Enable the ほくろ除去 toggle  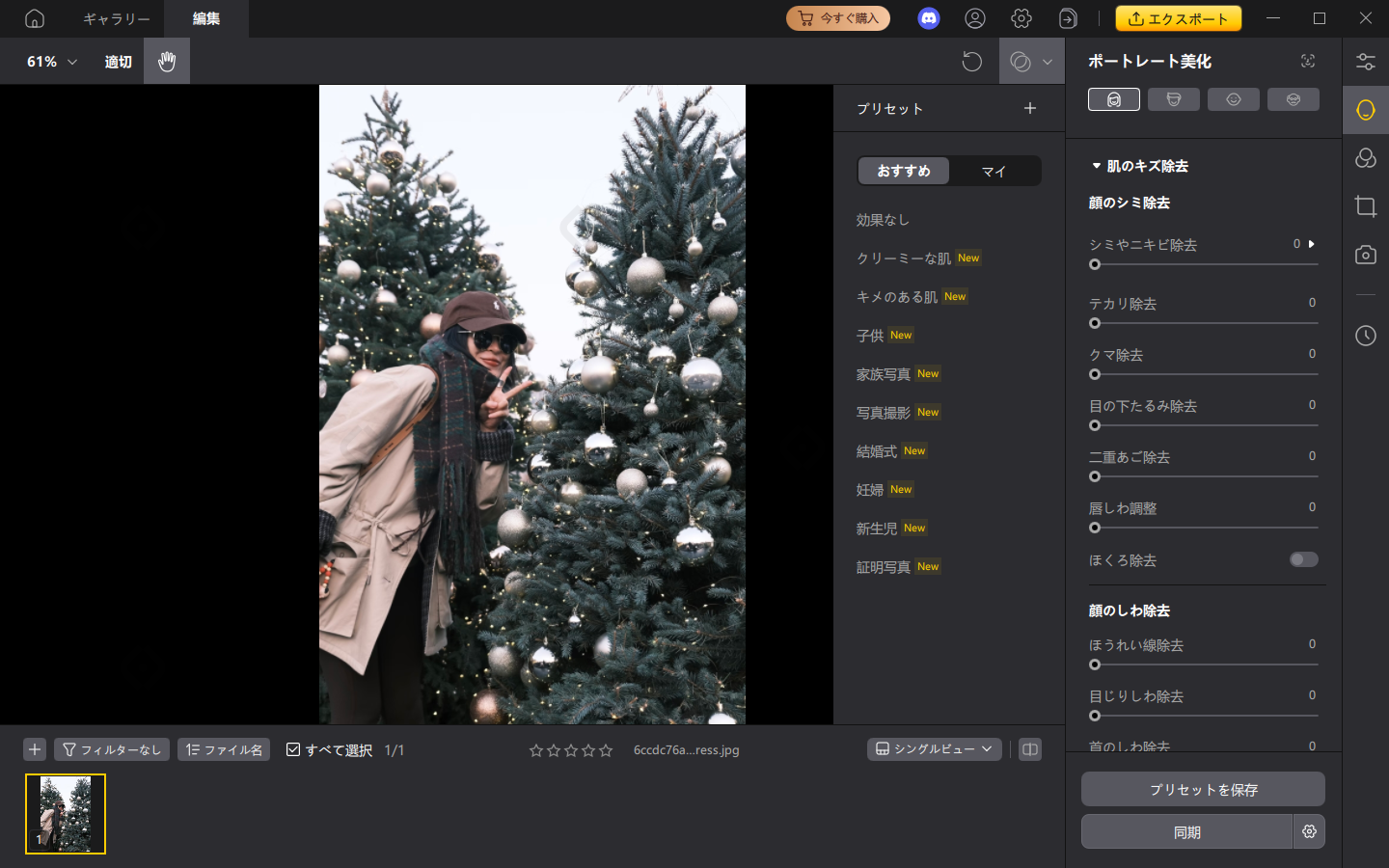click(x=1303, y=559)
